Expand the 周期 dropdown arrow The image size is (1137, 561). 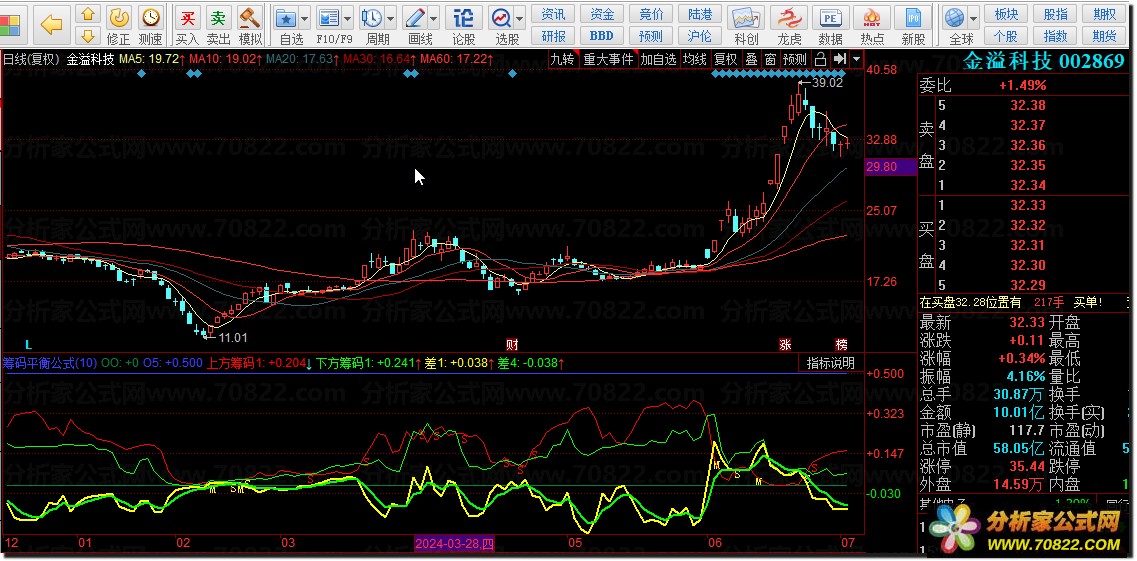(391, 18)
